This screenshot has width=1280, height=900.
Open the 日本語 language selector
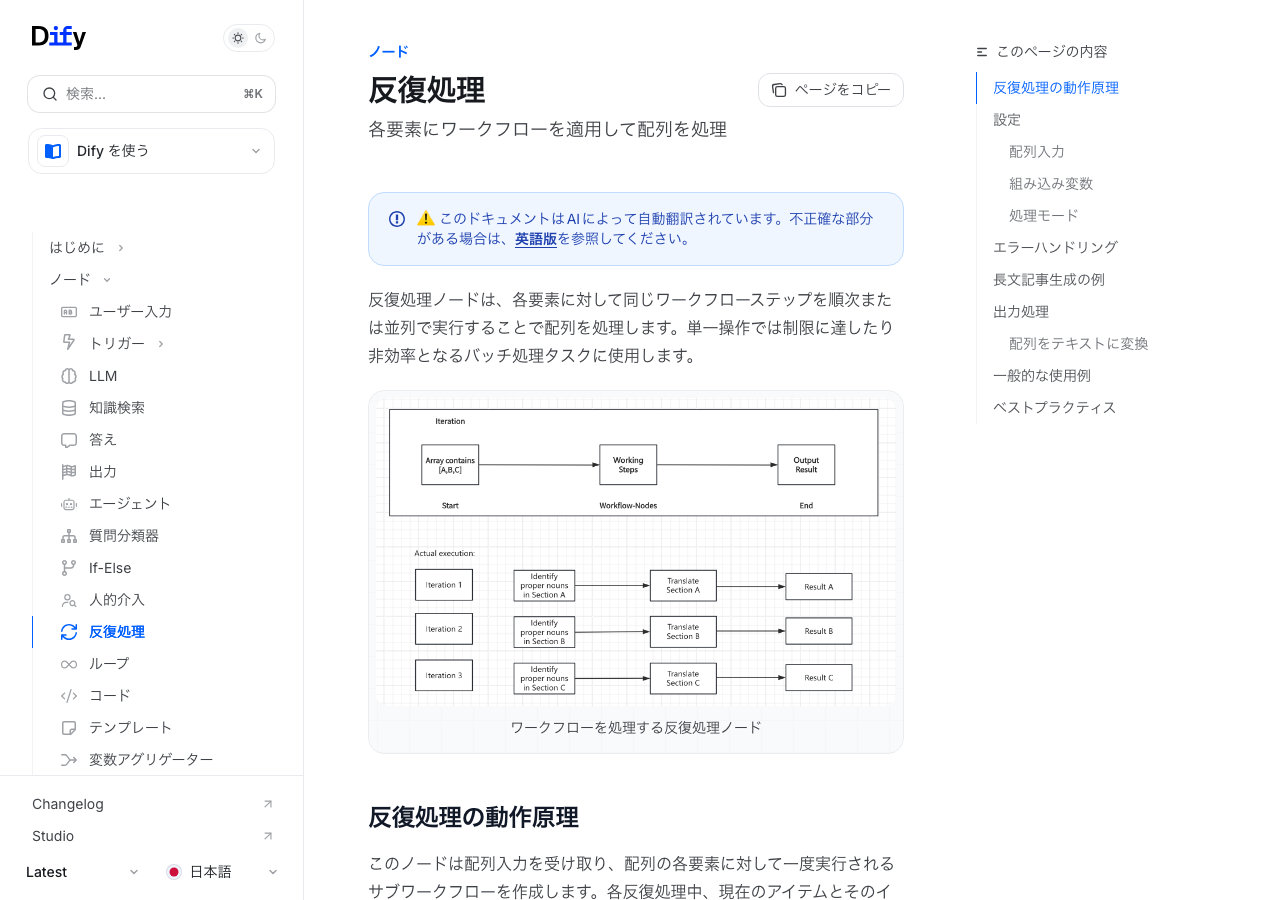point(222,872)
